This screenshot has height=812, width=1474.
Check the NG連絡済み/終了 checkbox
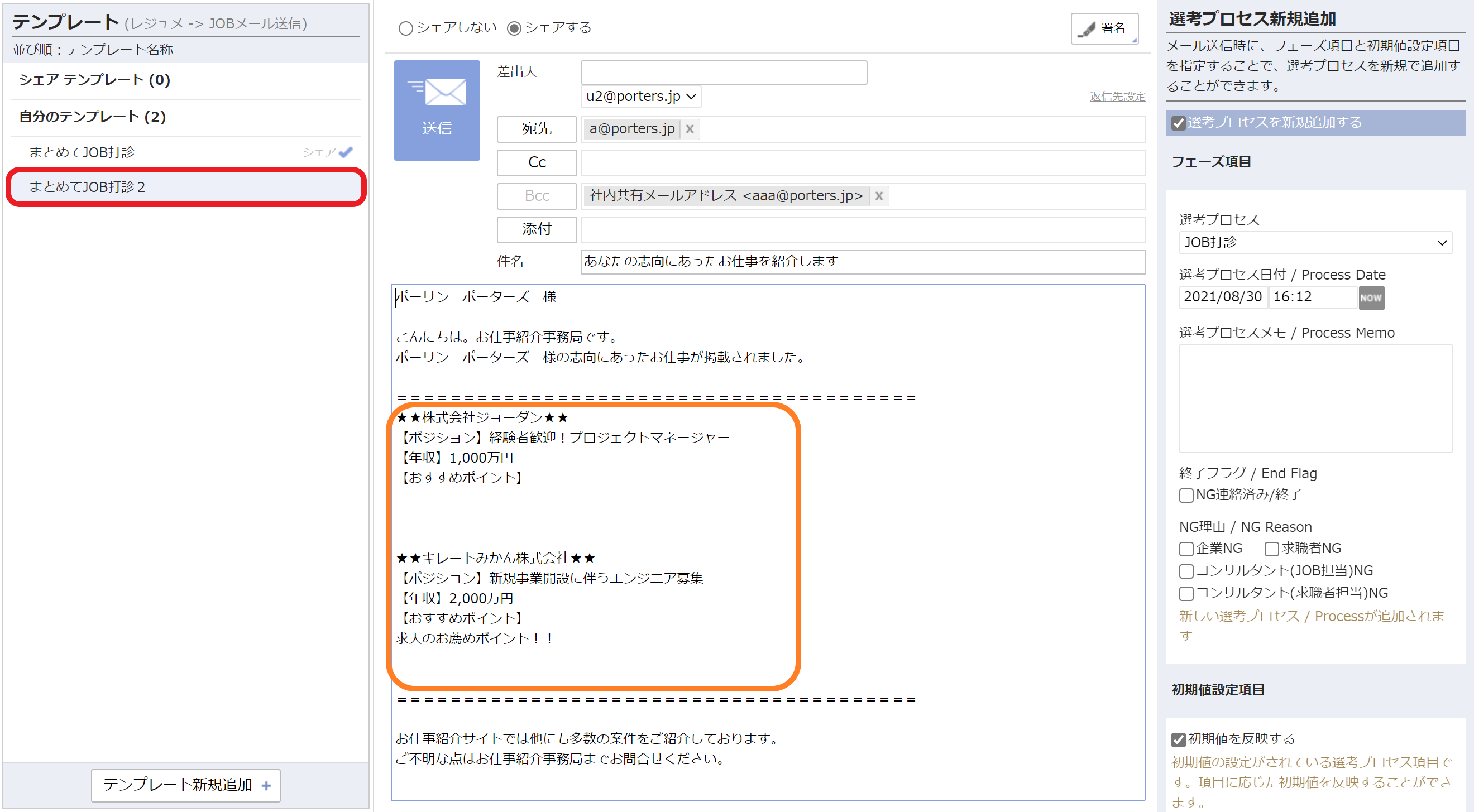(x=1186, y=495)
